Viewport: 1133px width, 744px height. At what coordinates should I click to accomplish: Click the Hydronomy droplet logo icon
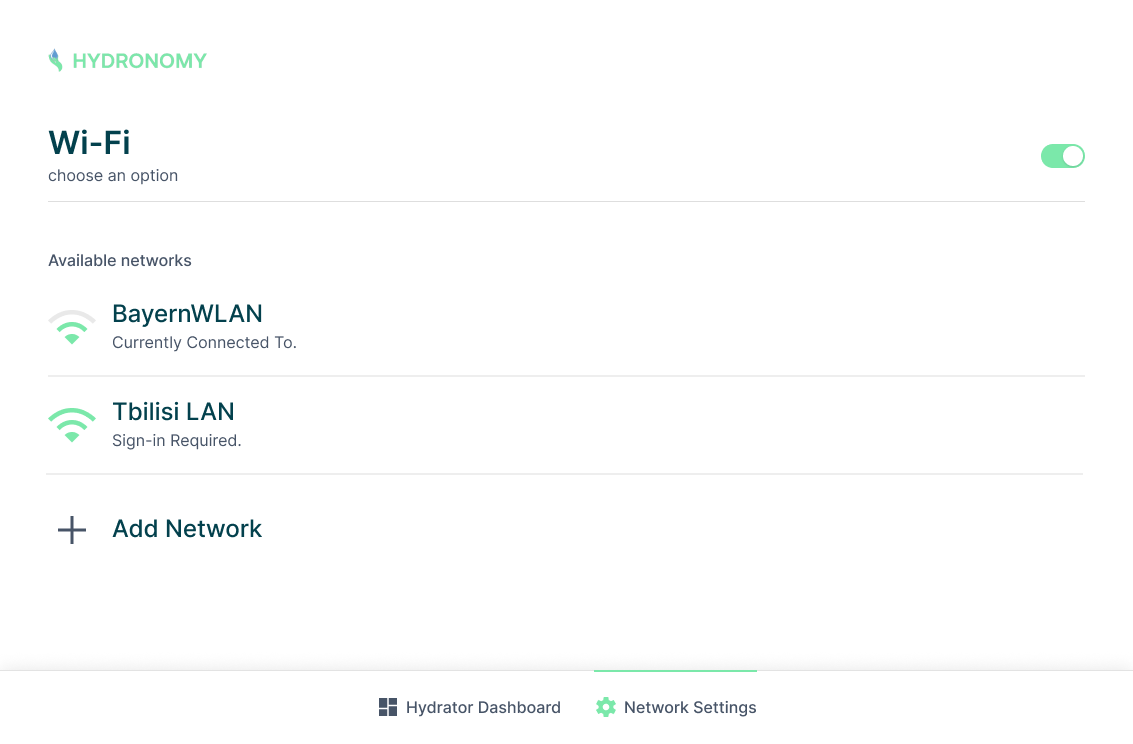56,61
